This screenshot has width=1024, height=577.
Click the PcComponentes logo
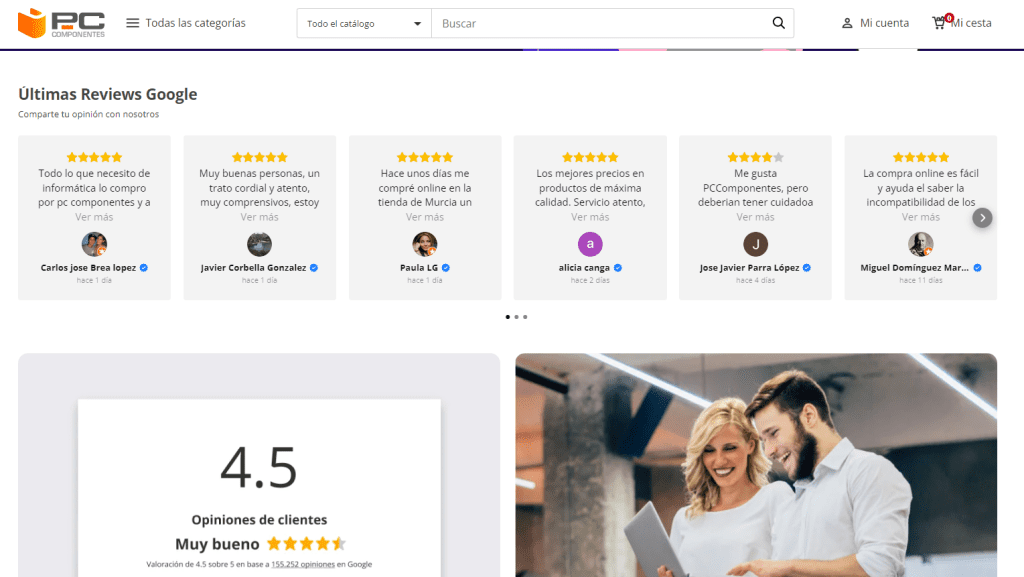click(61, 23)
